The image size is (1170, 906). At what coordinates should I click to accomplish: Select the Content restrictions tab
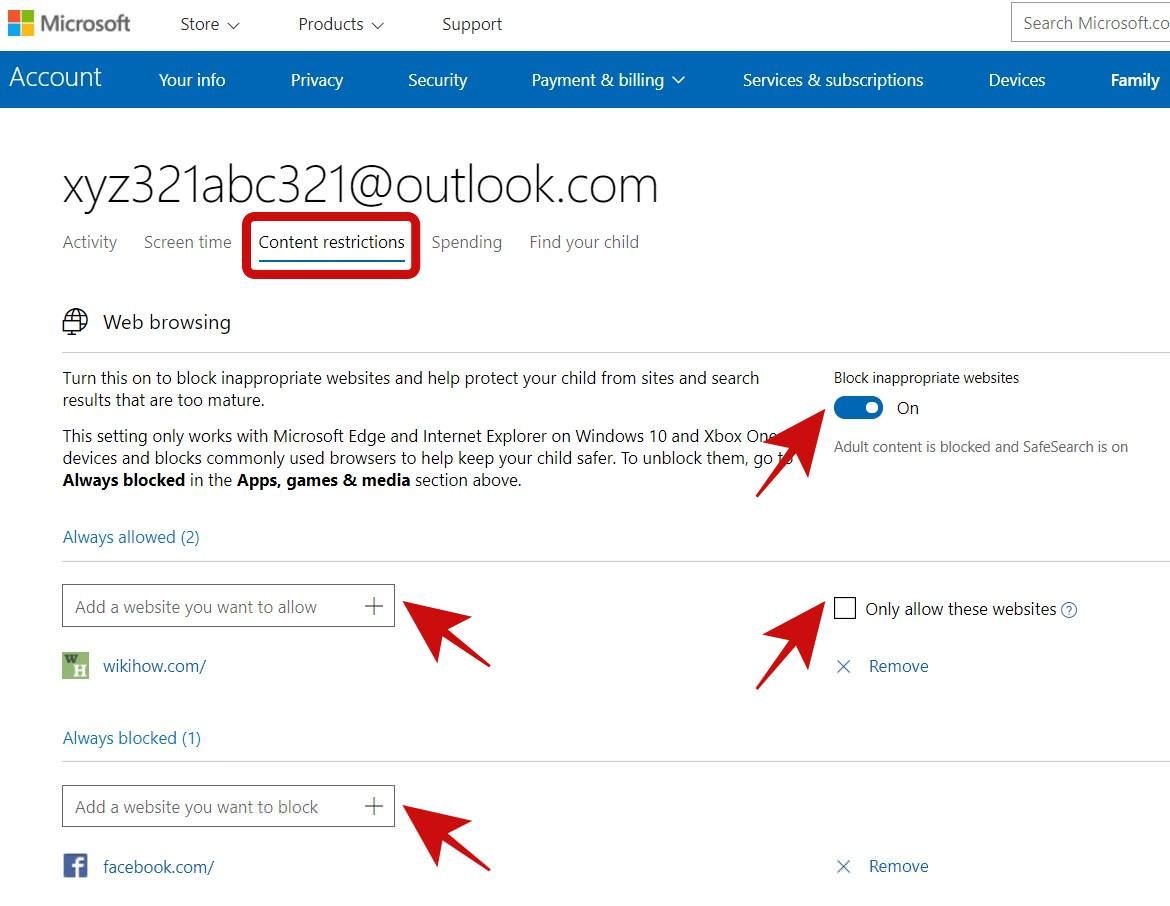(x=331, y=242)
